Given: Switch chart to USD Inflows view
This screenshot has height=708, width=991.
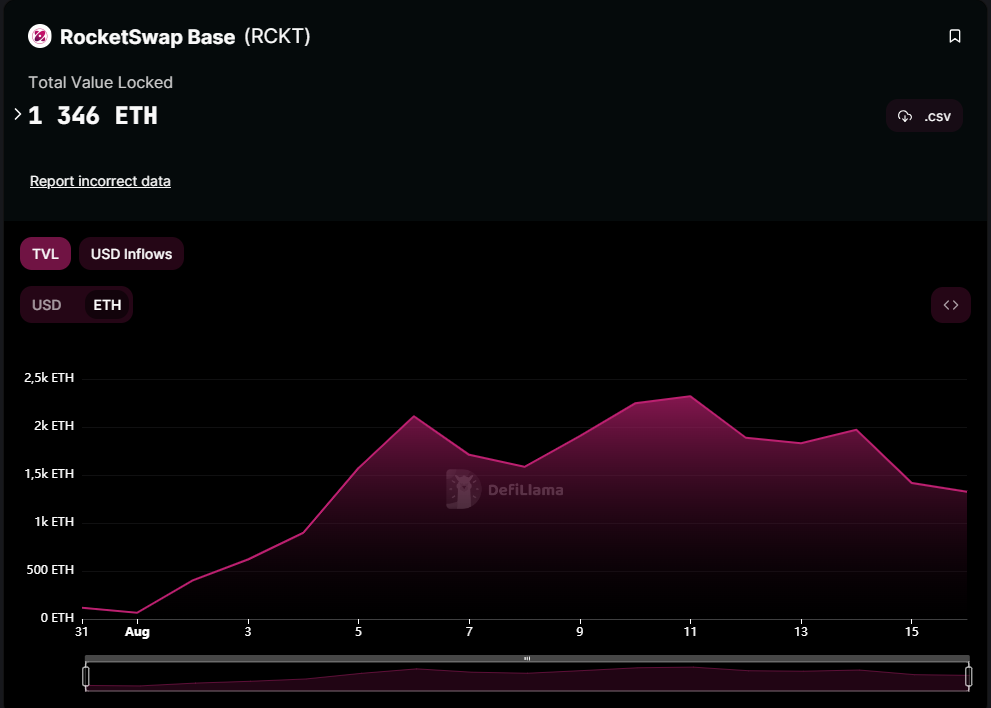Looking at the screenshot, I should (131, 254).
